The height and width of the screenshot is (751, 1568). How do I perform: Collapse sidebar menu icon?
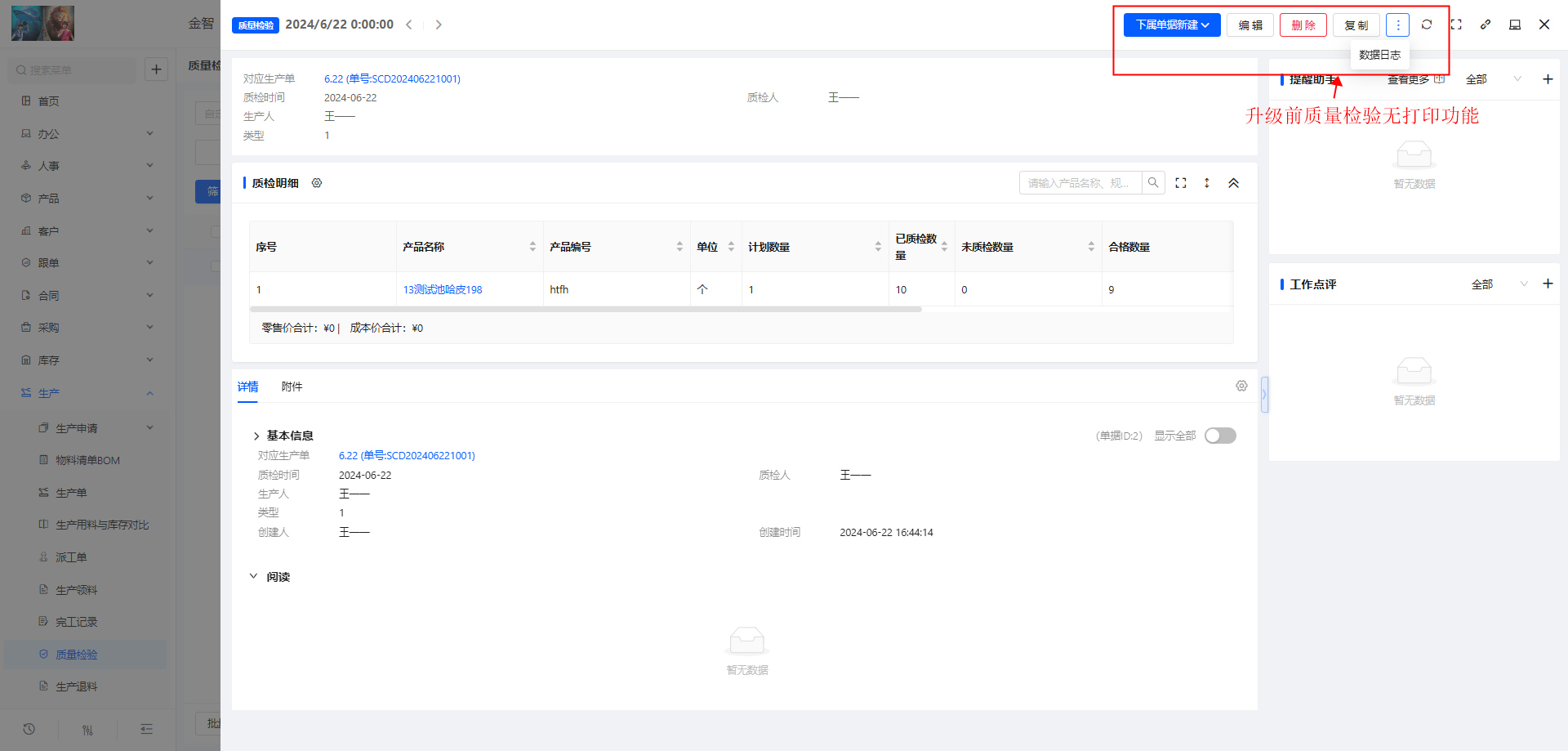146,729
